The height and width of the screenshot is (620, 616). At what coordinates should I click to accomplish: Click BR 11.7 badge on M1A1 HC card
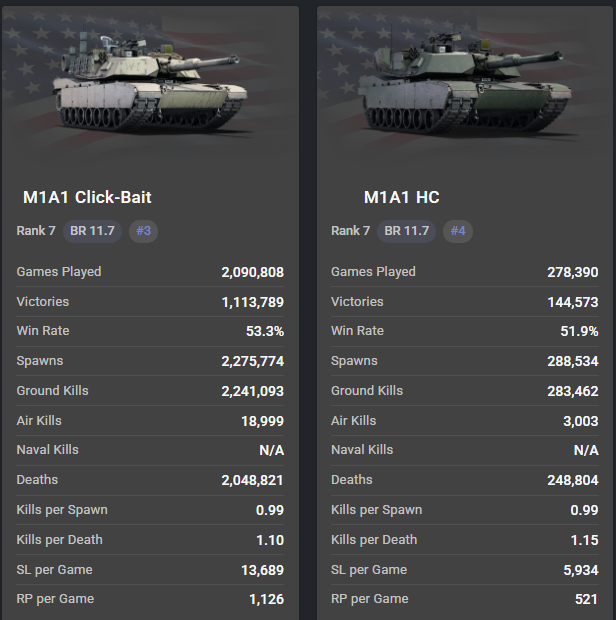coord(406,231)
